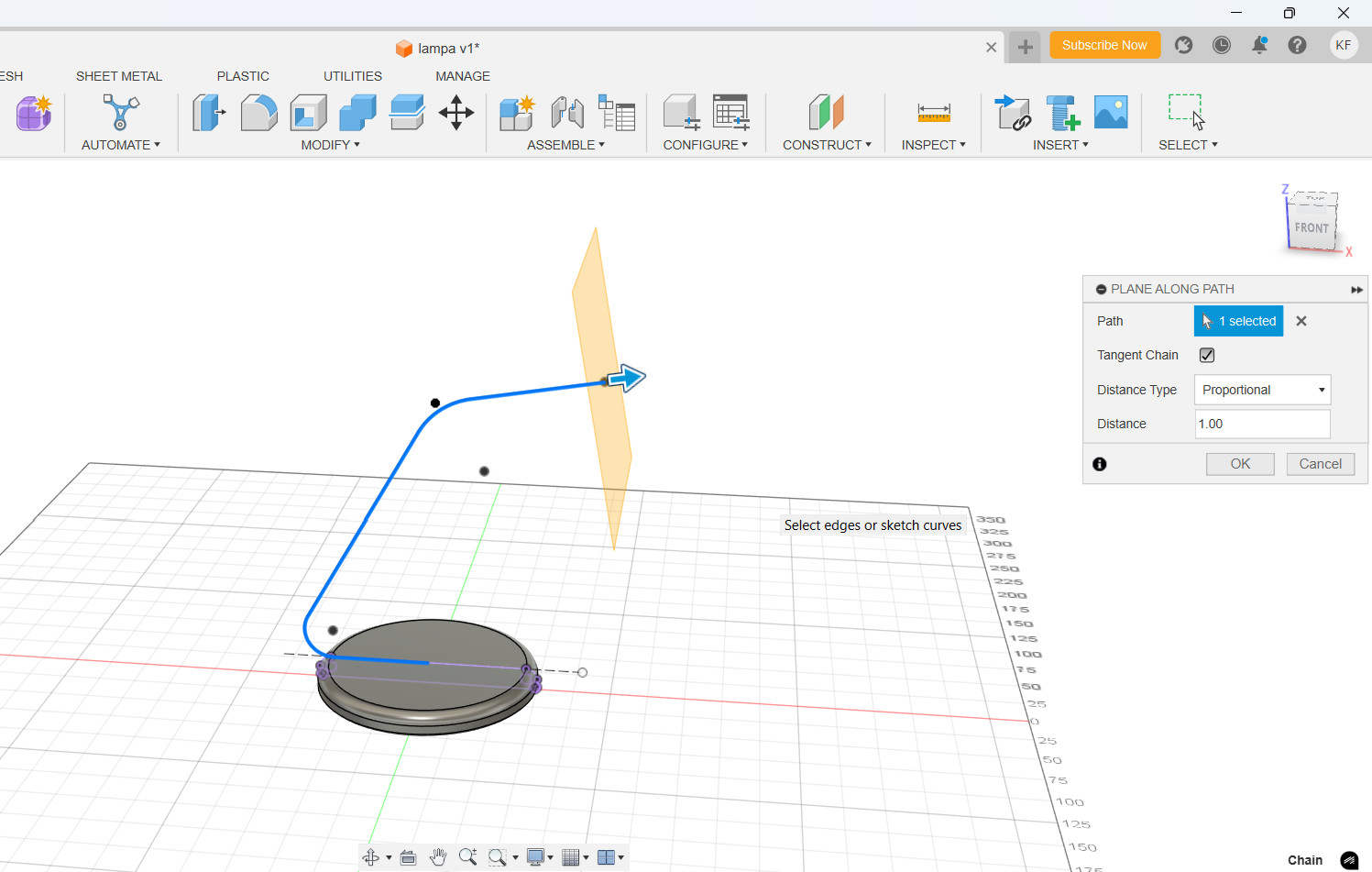
Task: Click the Select window tool icon
Action: 1187,112
